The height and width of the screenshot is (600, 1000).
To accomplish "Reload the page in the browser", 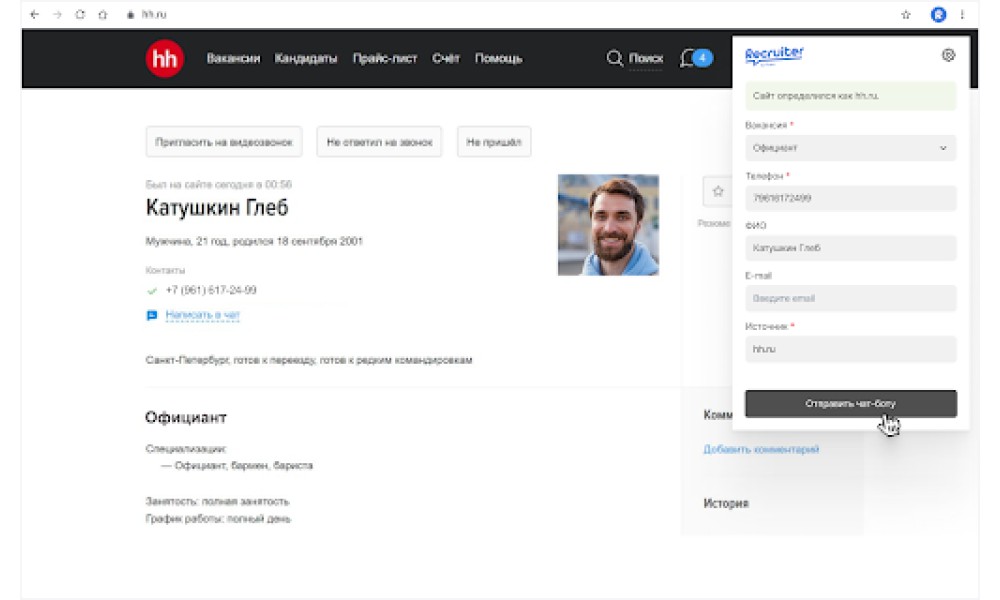I will tap(80, 14).
